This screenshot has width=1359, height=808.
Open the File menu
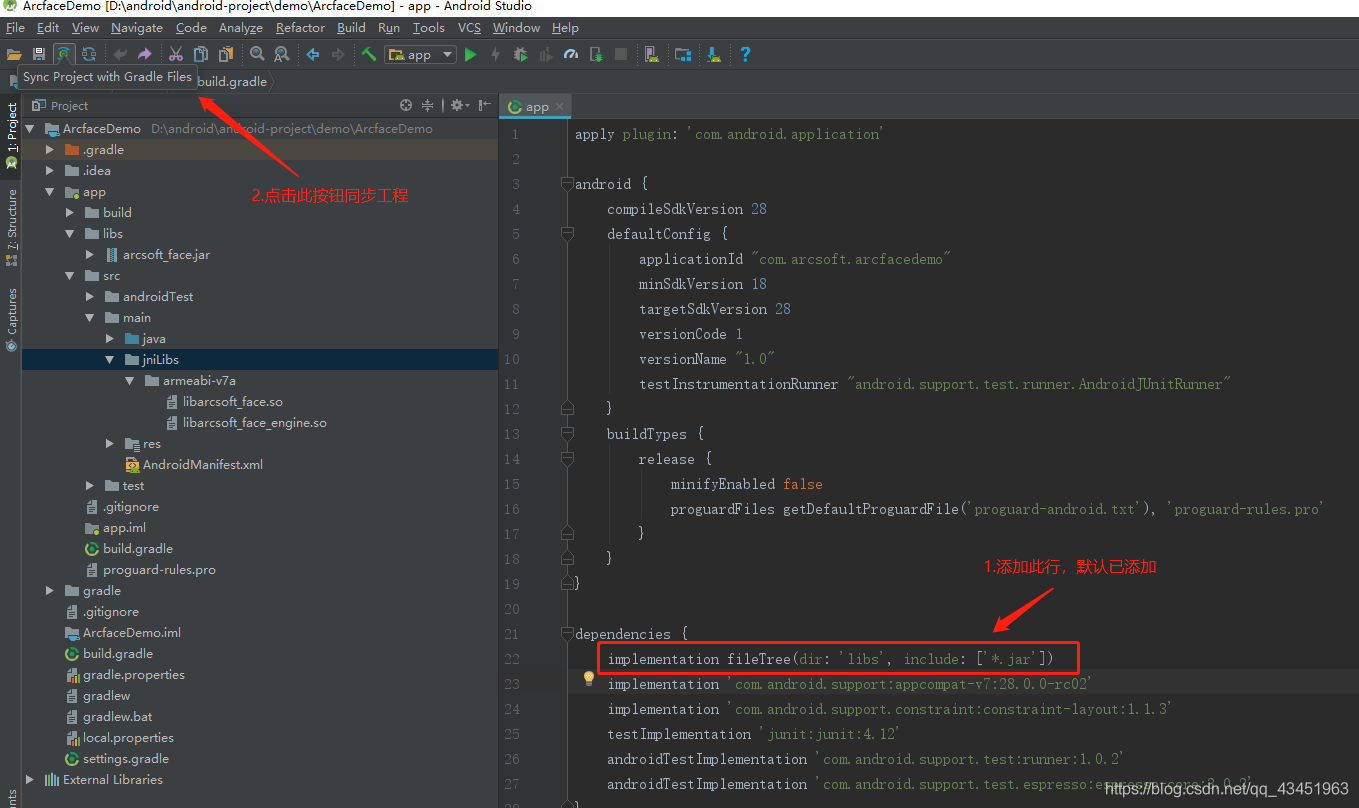(x=15, y=27)
